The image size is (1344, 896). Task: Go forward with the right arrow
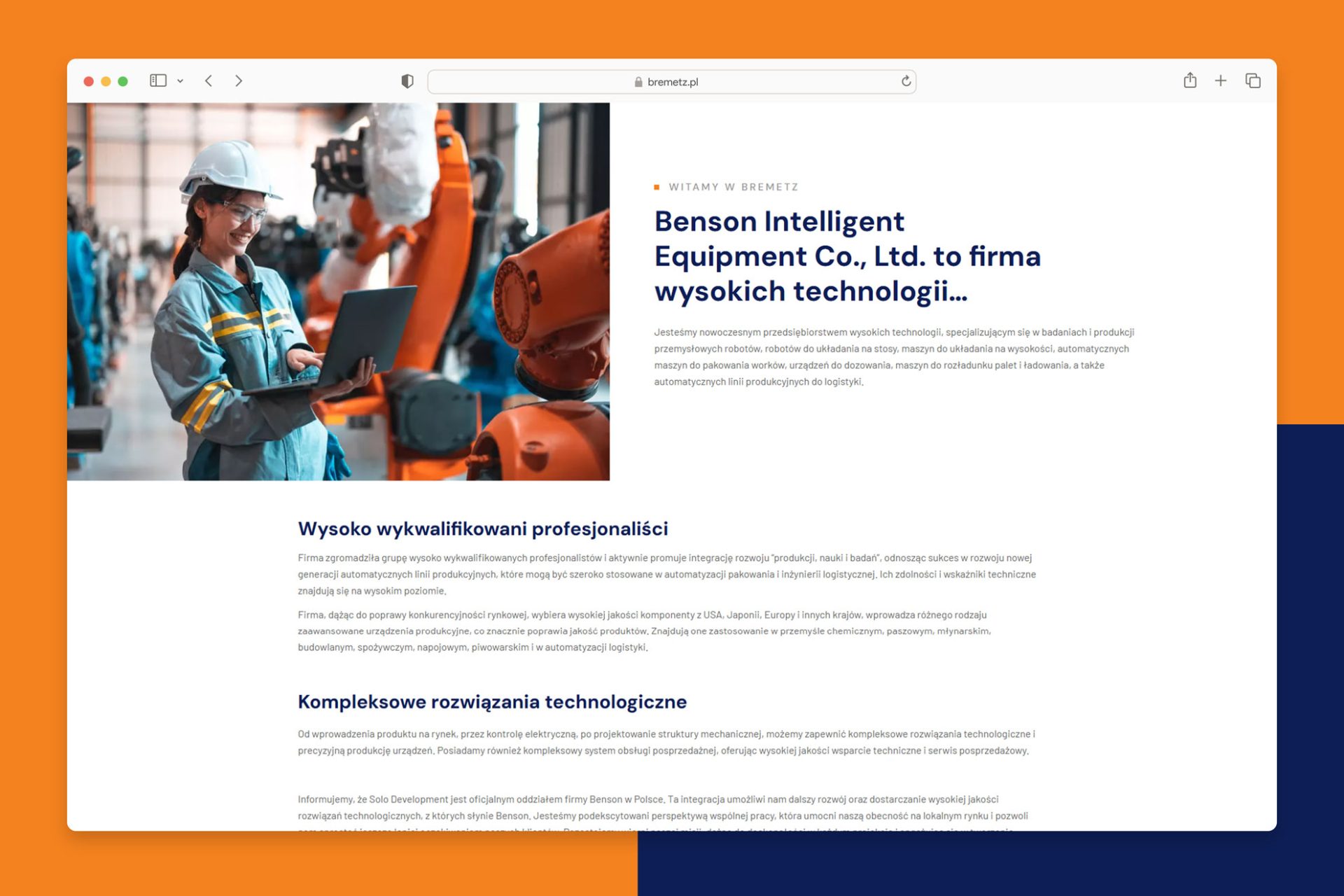point(239,81)
